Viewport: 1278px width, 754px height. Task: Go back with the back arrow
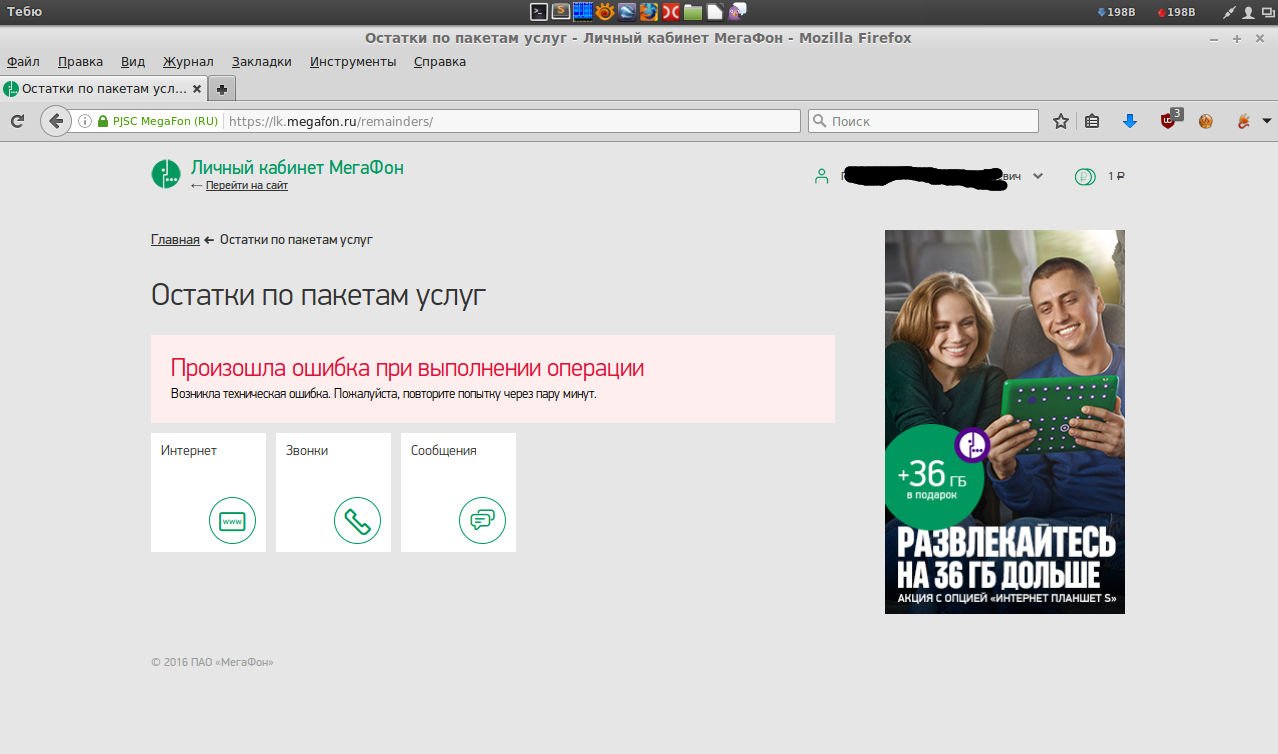coord(56,121)
